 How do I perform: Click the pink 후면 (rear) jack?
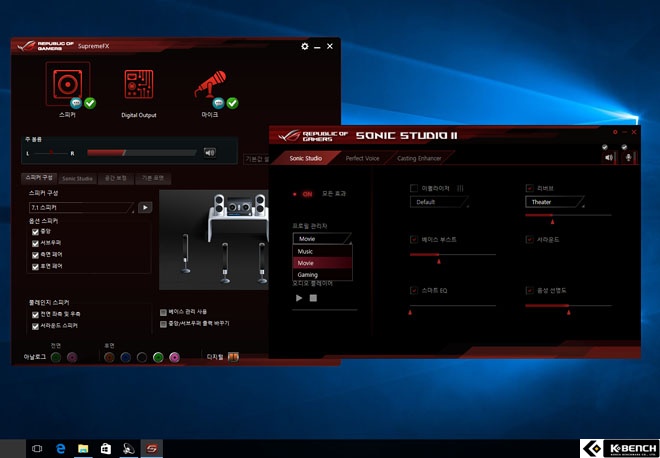click(174, 357)
